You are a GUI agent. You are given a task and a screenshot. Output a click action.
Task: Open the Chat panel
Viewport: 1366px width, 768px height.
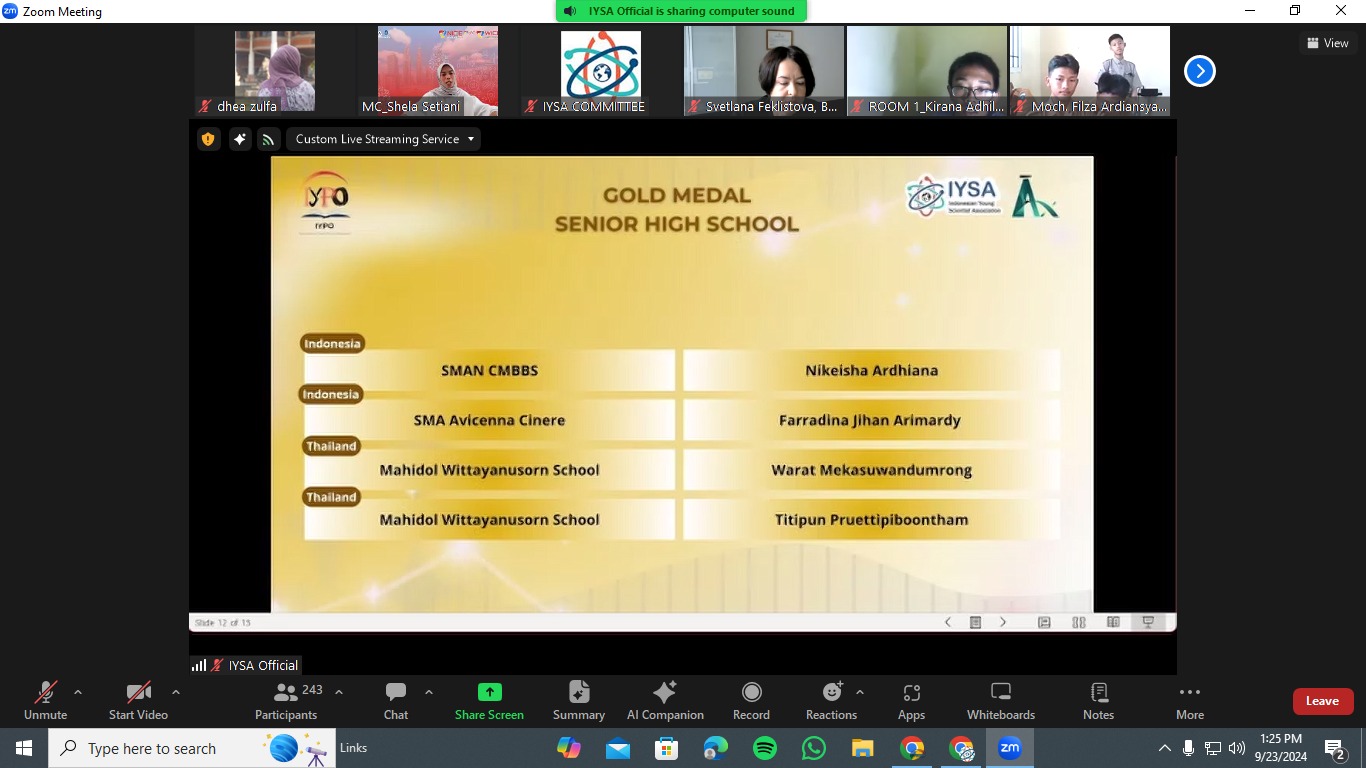pos(396,700)
